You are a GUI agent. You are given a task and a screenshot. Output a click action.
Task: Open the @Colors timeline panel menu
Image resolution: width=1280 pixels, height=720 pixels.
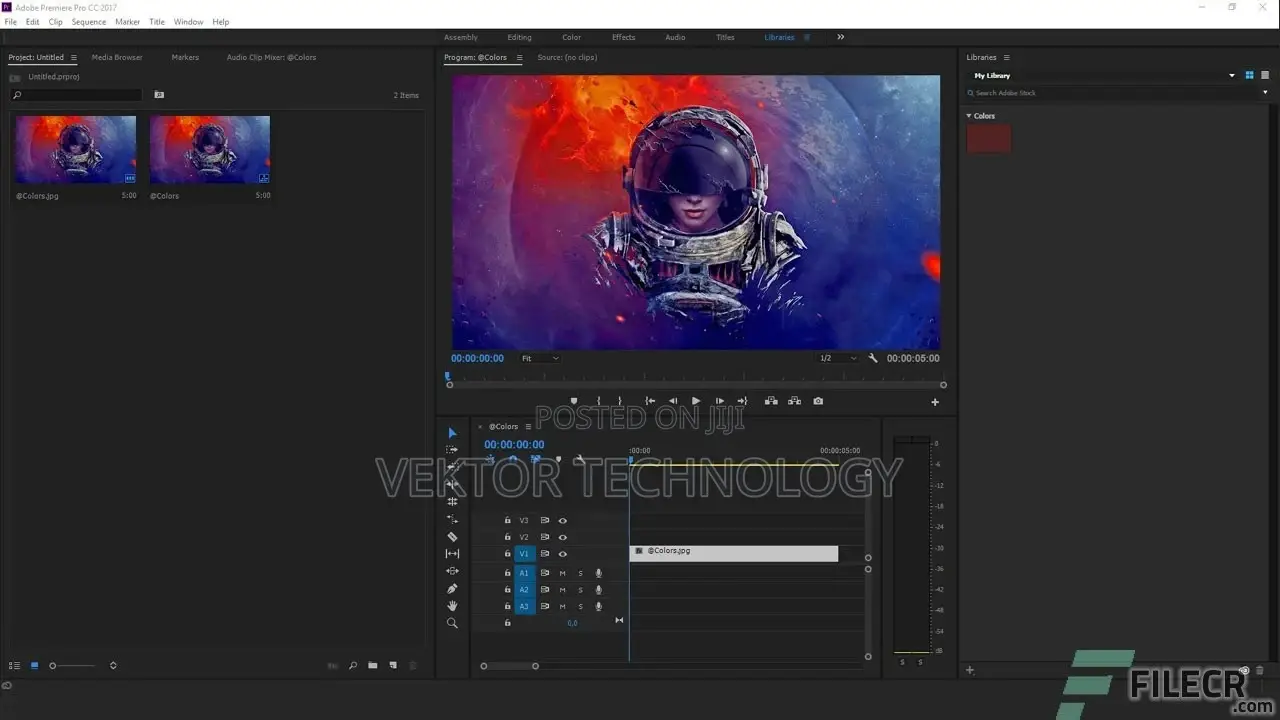(x=528, y=427)
